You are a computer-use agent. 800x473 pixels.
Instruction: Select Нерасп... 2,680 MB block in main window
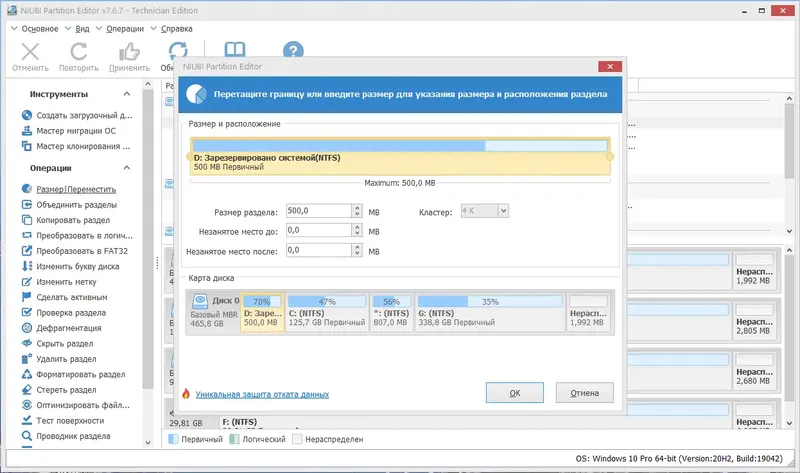[x=755, y=370]
